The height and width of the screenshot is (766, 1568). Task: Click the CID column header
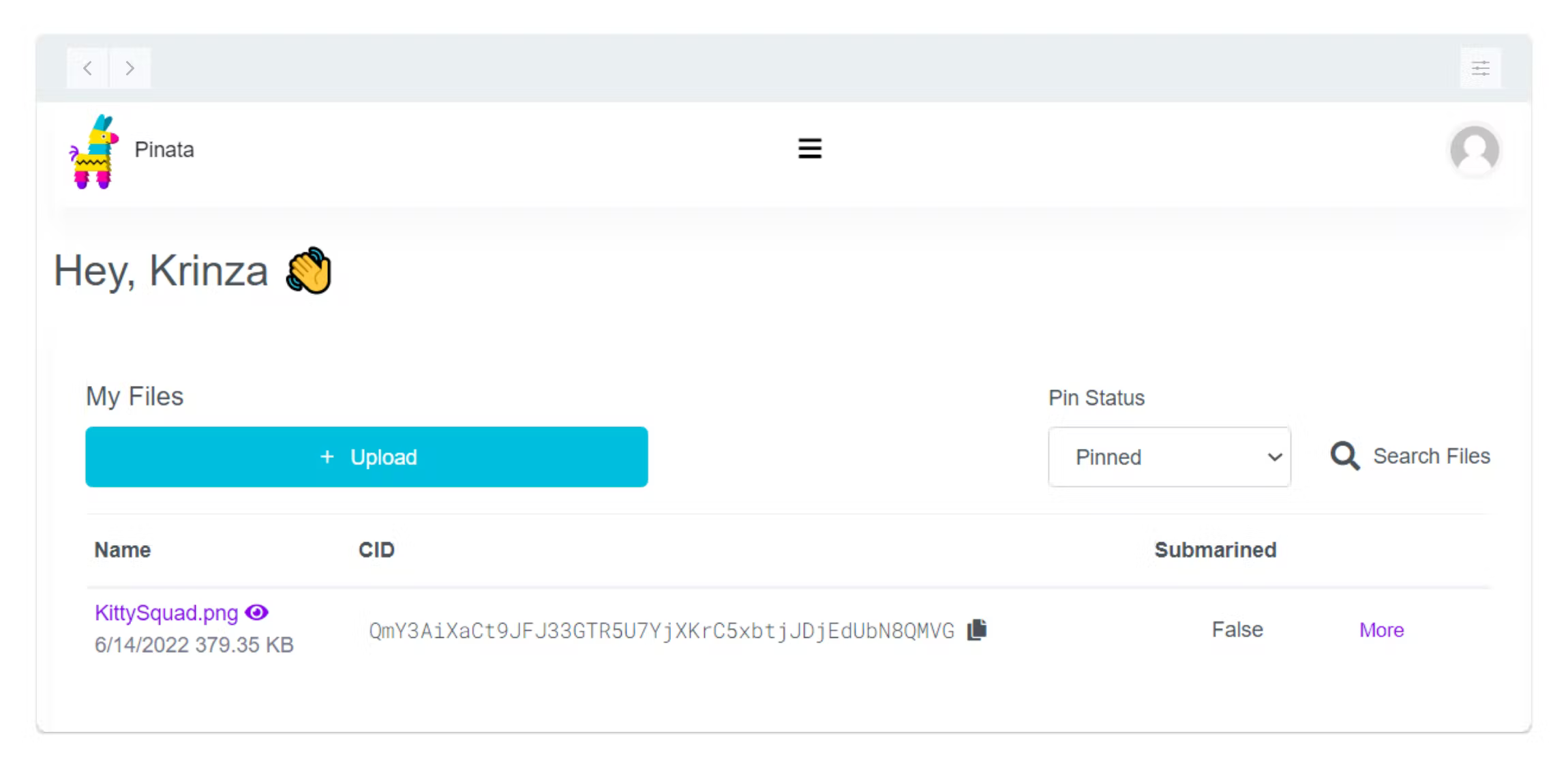click(376, 550)
